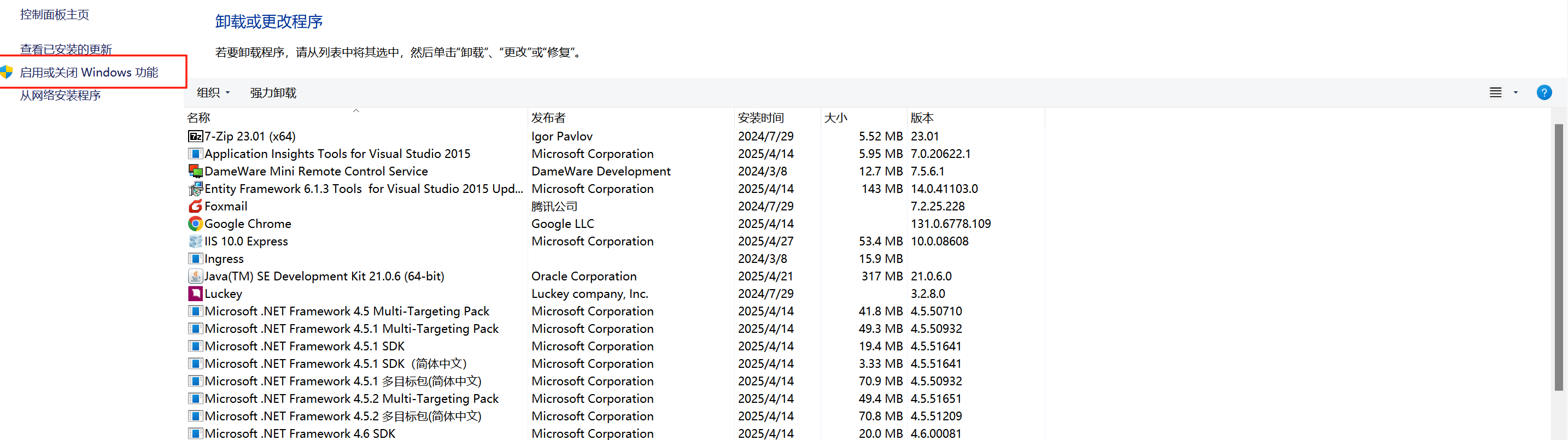
Task: Sort the list by 大小 column header
Action: coord(864,118)
